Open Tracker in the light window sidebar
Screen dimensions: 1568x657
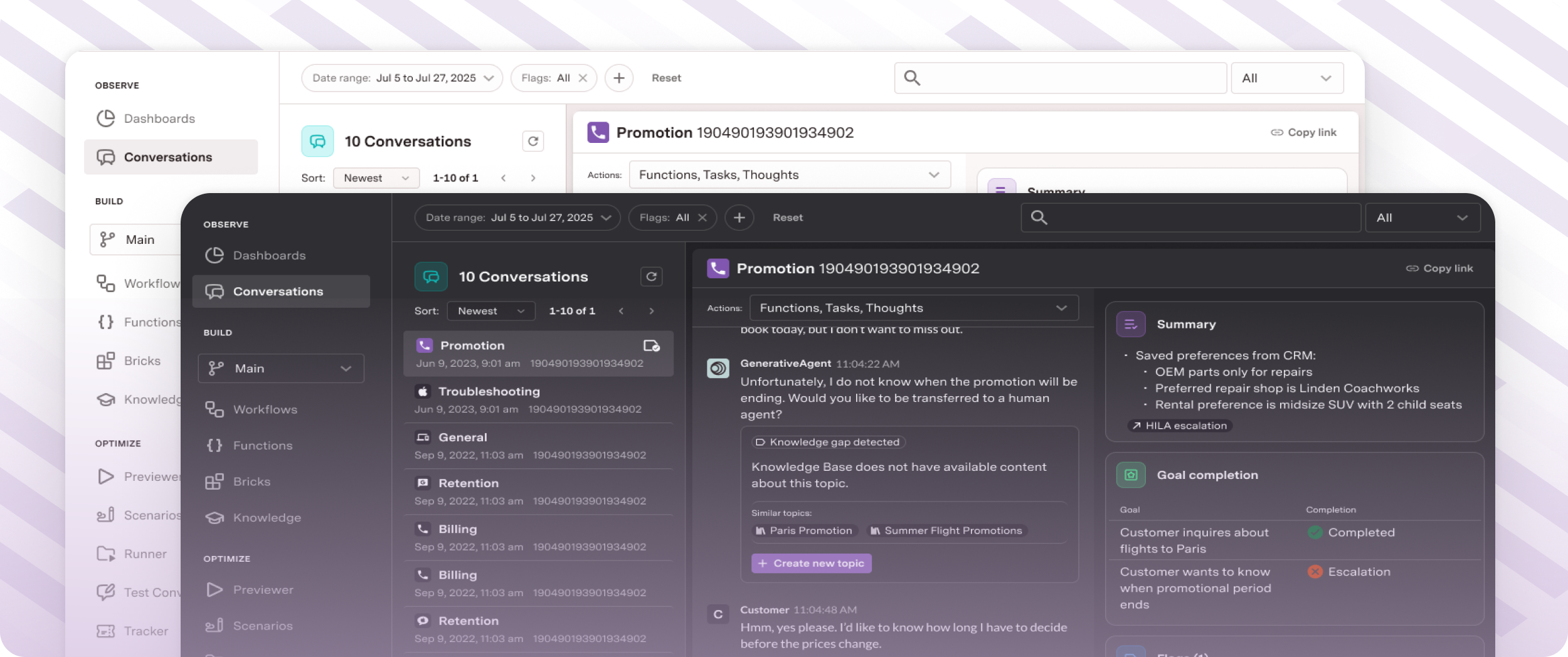point(133,631)
